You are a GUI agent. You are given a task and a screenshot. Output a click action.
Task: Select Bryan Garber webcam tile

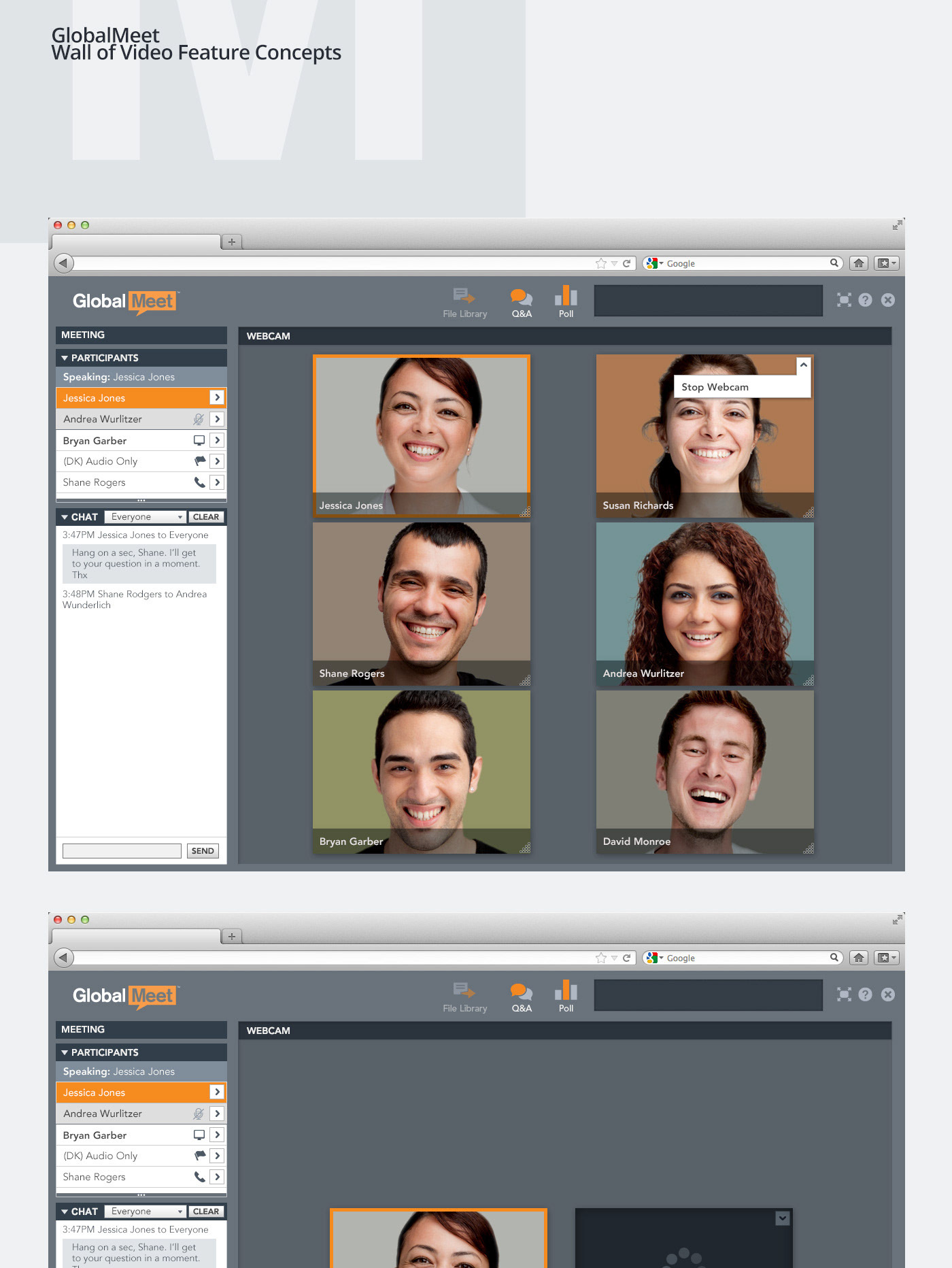[x=422, y=772]
